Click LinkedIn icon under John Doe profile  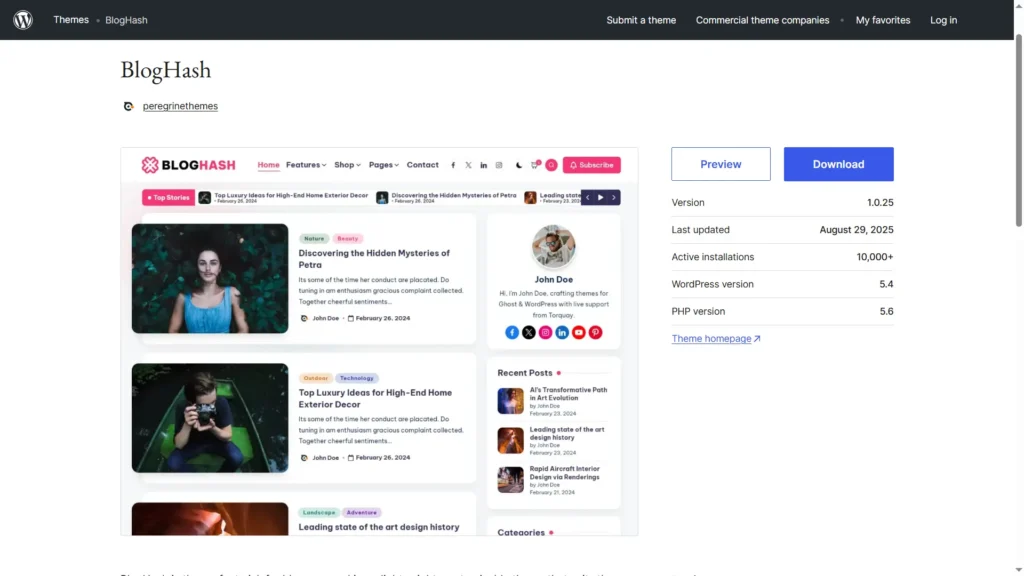tap(562, 332)
